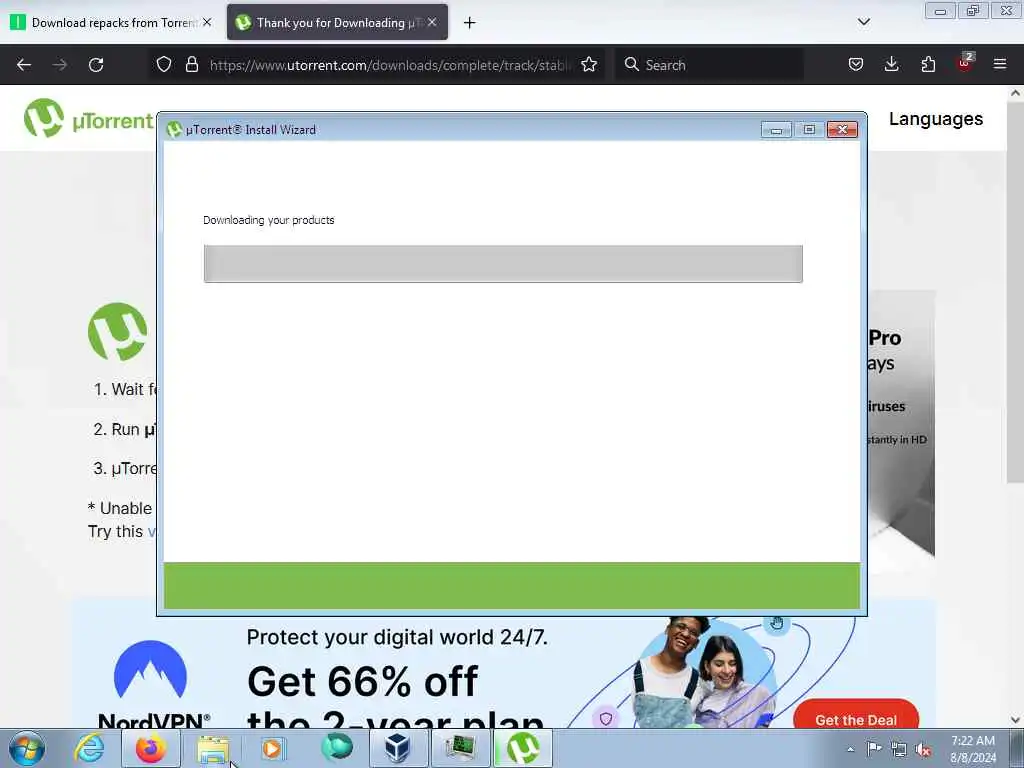Open the uBlock extension icon with badge
Image resolution: width=1024 pixels, height=768 pixels.
[965, 63]
